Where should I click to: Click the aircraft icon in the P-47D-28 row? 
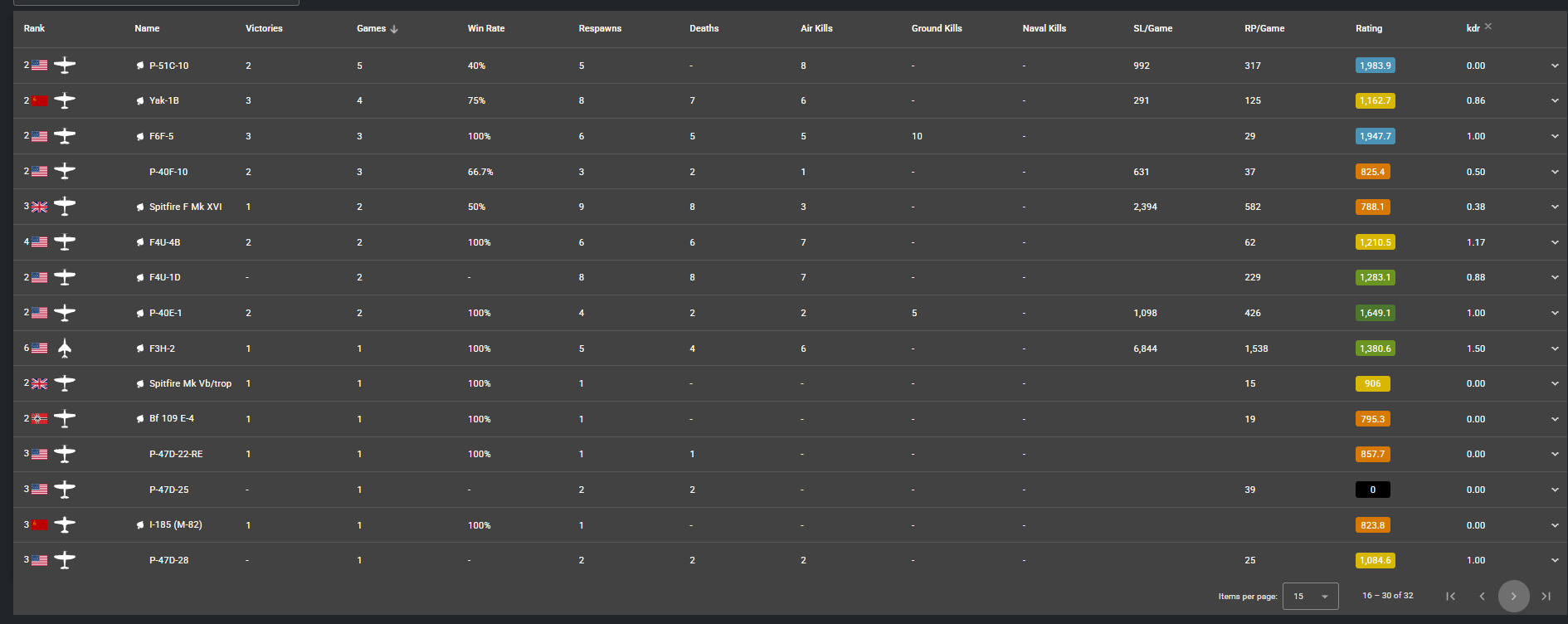click(65, 560)
